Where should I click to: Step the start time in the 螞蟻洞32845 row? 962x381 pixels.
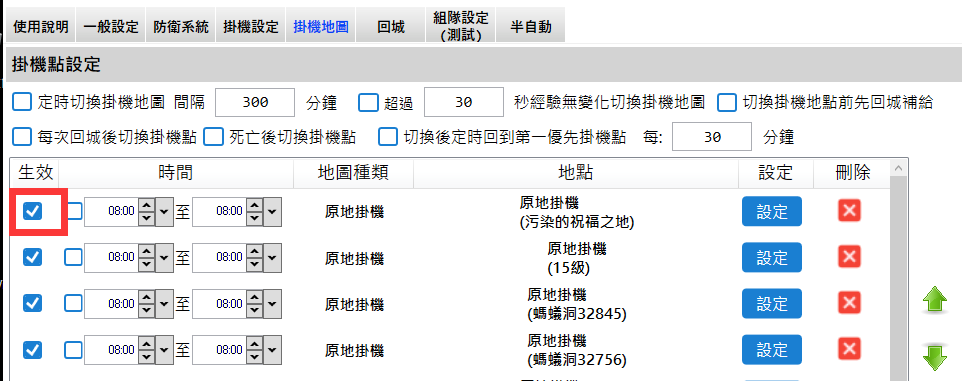click(147, 303)
